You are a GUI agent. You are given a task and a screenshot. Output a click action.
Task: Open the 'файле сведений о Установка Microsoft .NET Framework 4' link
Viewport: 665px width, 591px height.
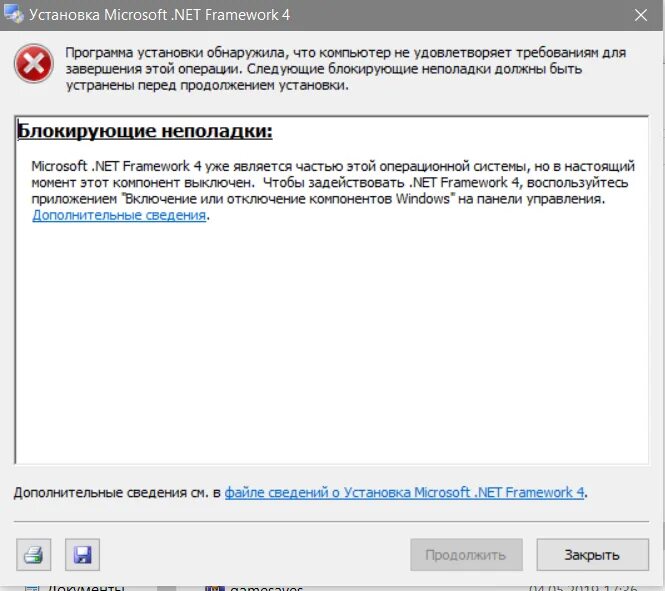click(404, 492)
